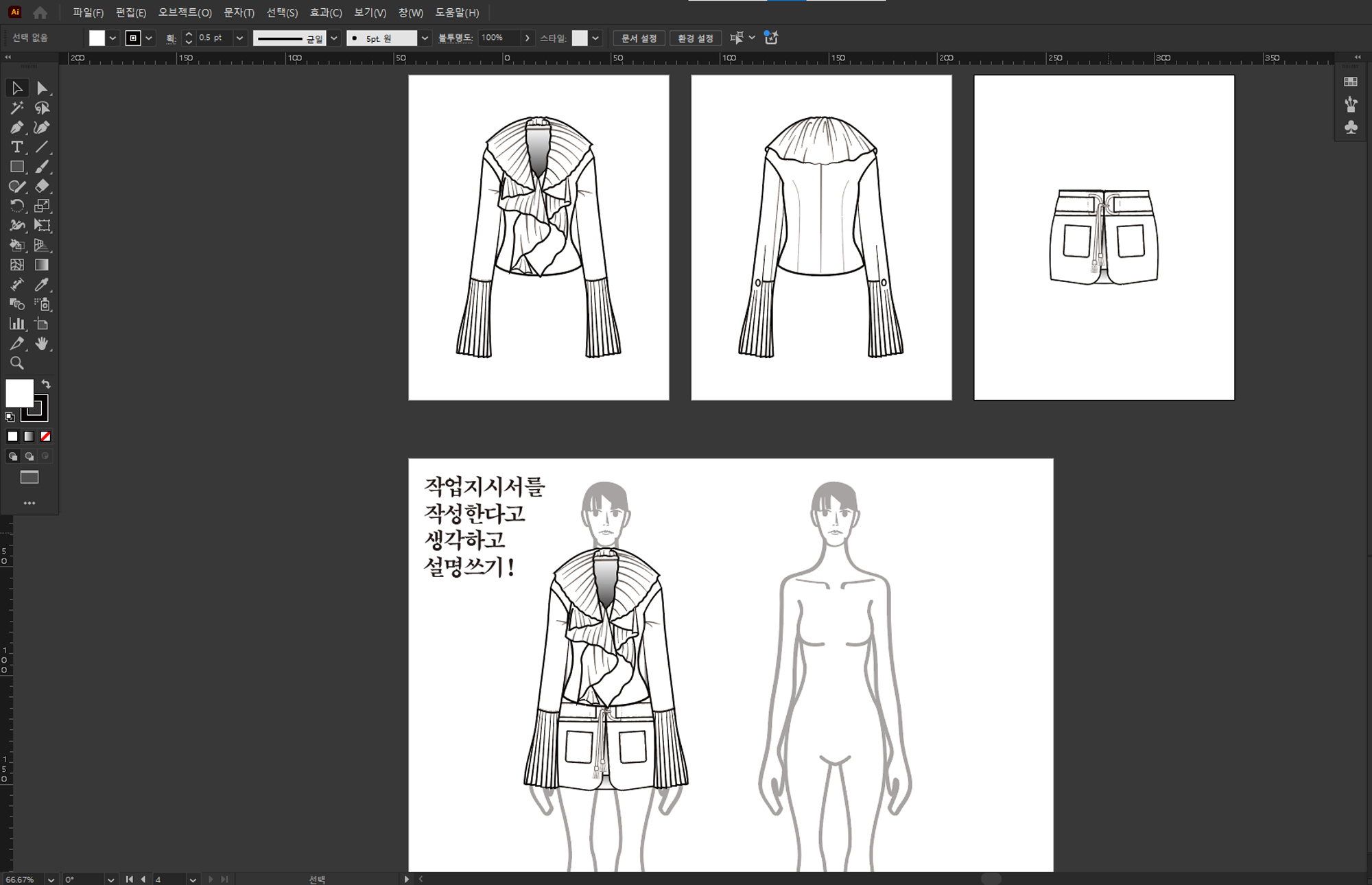Click the 문서 설정 button
This screenshot has height=885, width=1372.
coord(639,38)
